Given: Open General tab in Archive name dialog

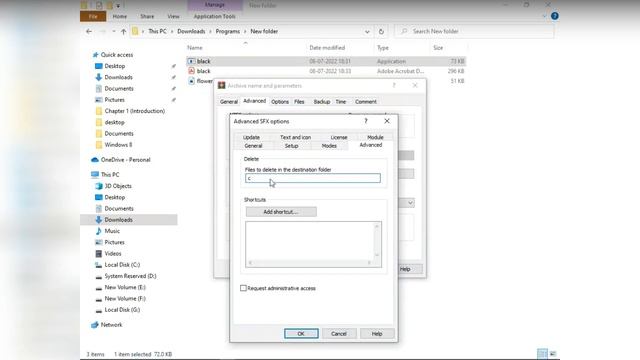Looking at the screenshot, I should (229, 102).
